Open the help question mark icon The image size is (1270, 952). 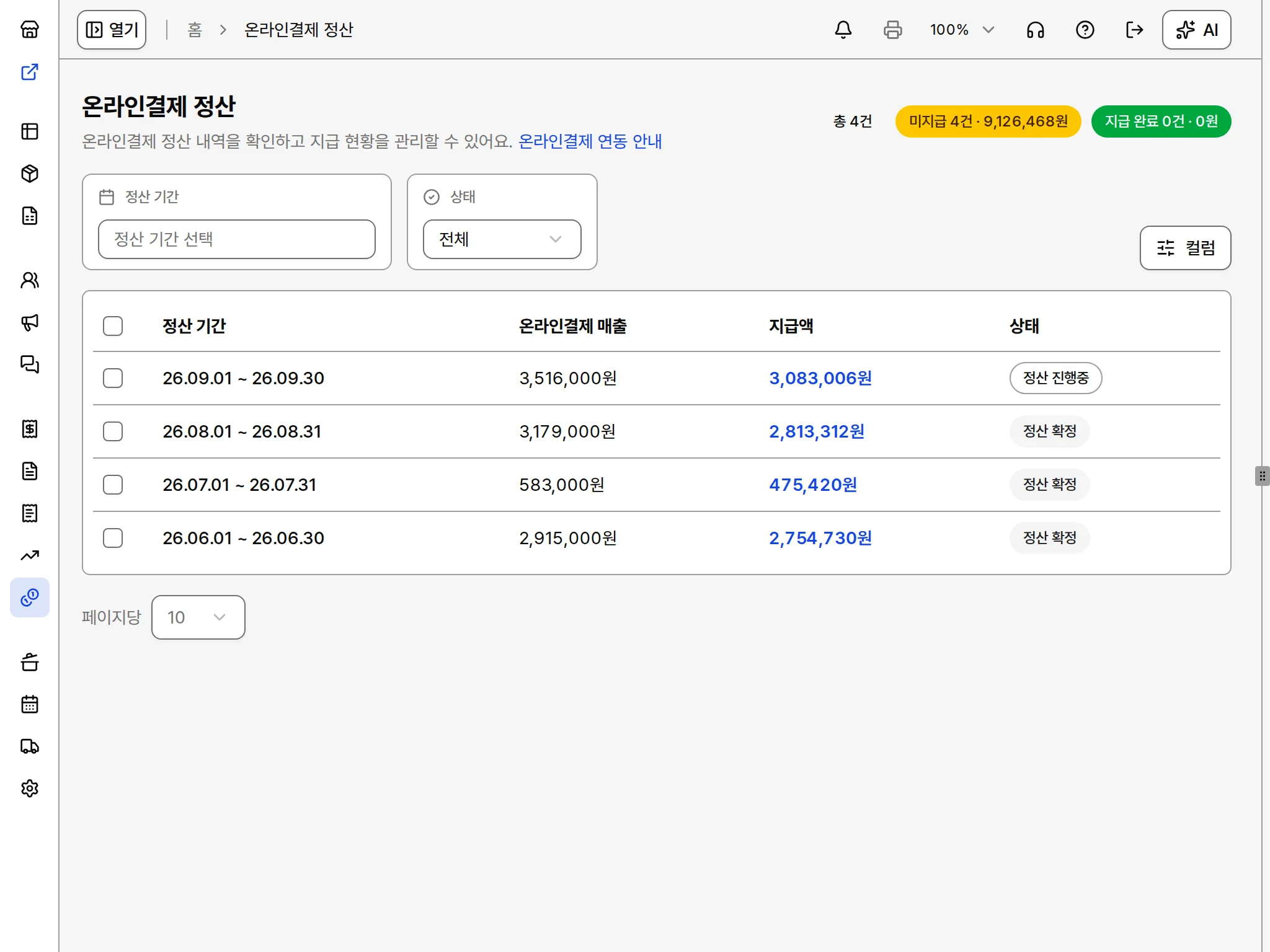click(x=1085, y=30)
